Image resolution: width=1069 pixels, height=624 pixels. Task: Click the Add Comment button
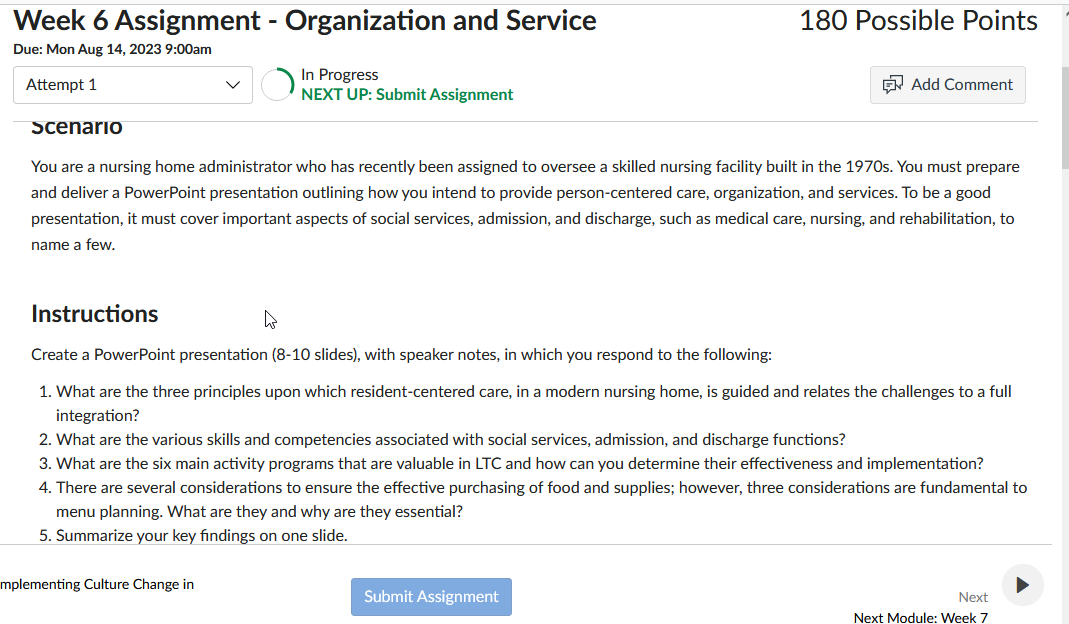947,84
